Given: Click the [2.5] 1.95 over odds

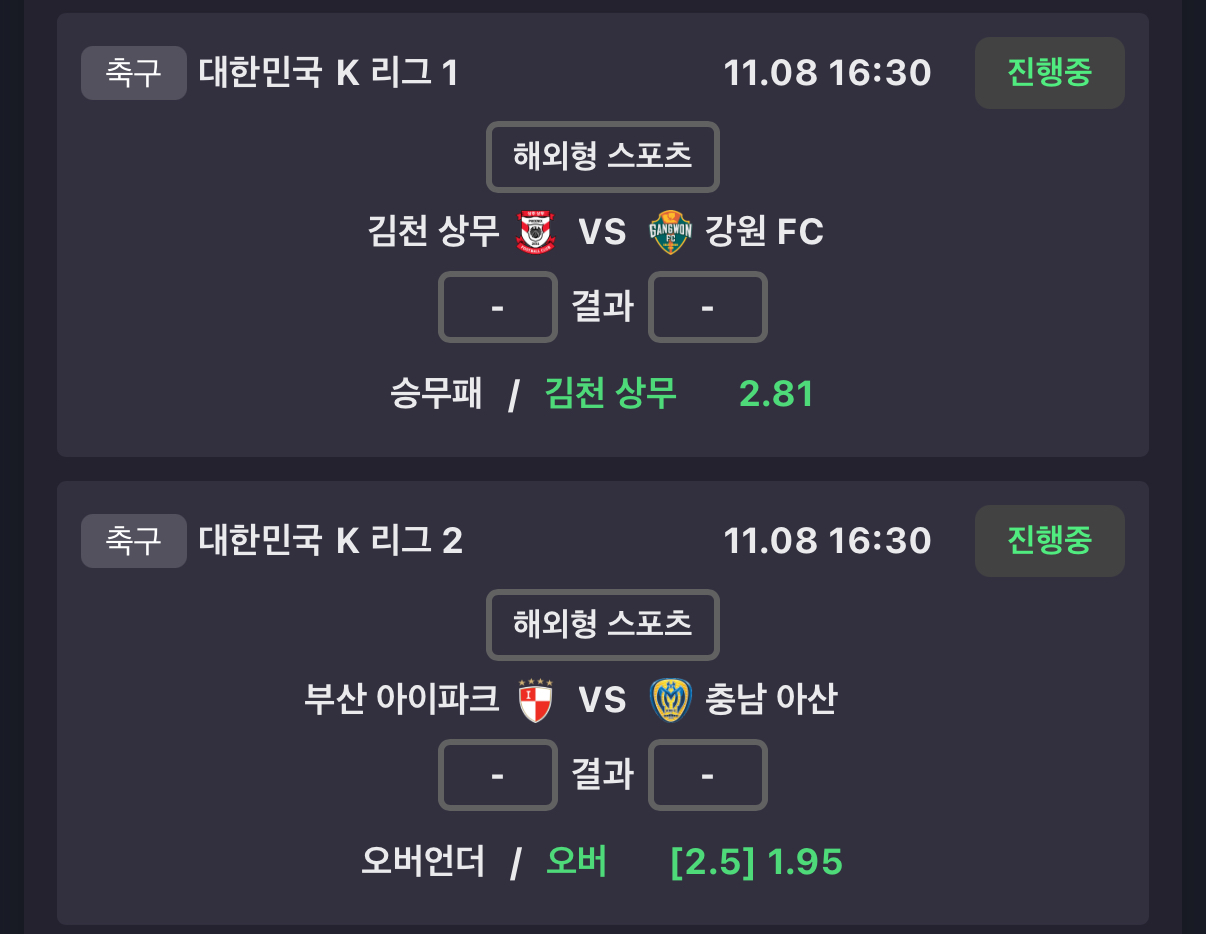Looking at the screenshot, I should pyautogui.click(x=756, y=862).
